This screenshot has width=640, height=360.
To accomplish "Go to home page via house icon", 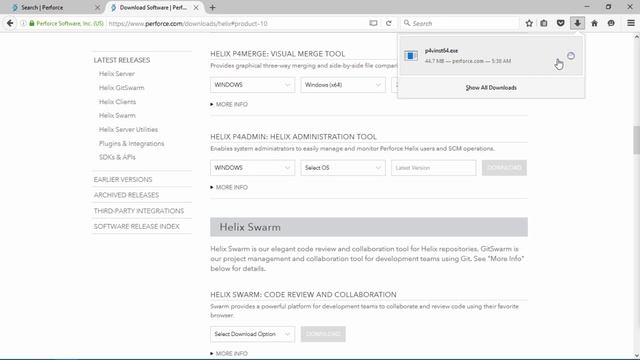I will [x=594, y=23].
